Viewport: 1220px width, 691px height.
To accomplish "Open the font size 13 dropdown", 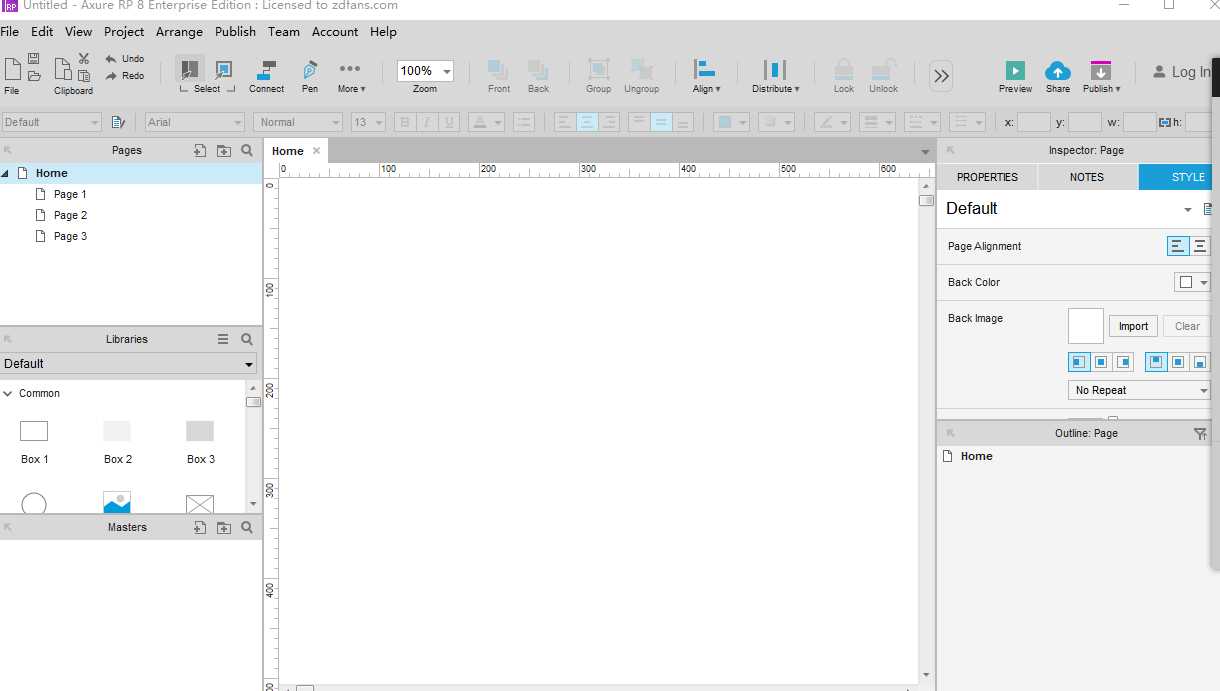I will [x=368, y=122].
